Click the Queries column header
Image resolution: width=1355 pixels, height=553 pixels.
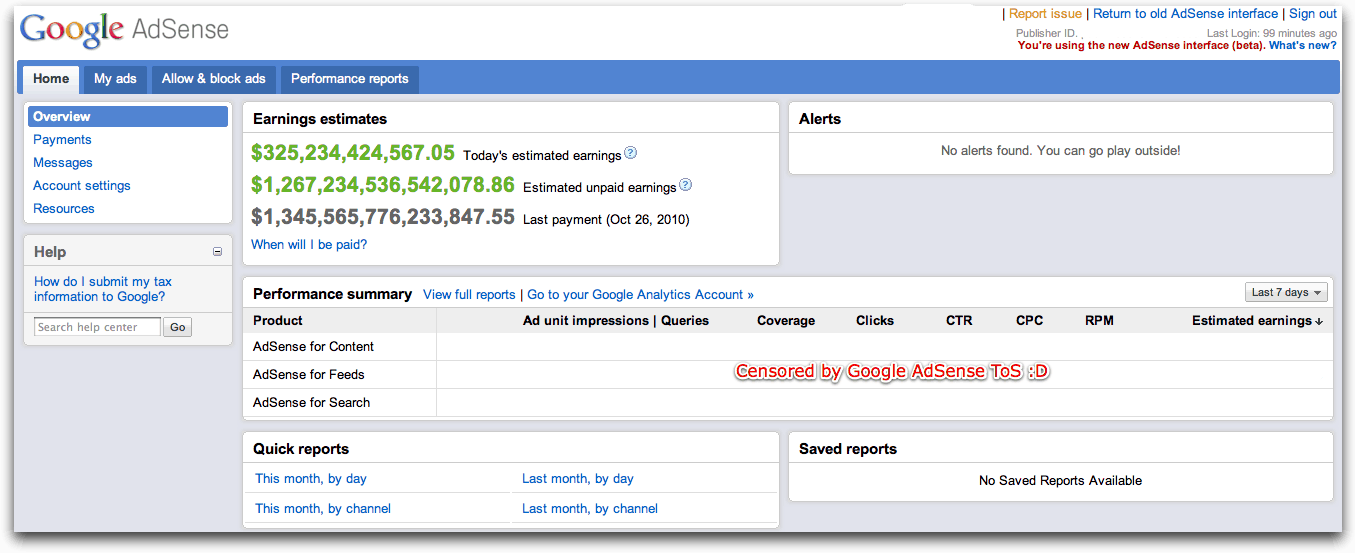coord(685,321)
